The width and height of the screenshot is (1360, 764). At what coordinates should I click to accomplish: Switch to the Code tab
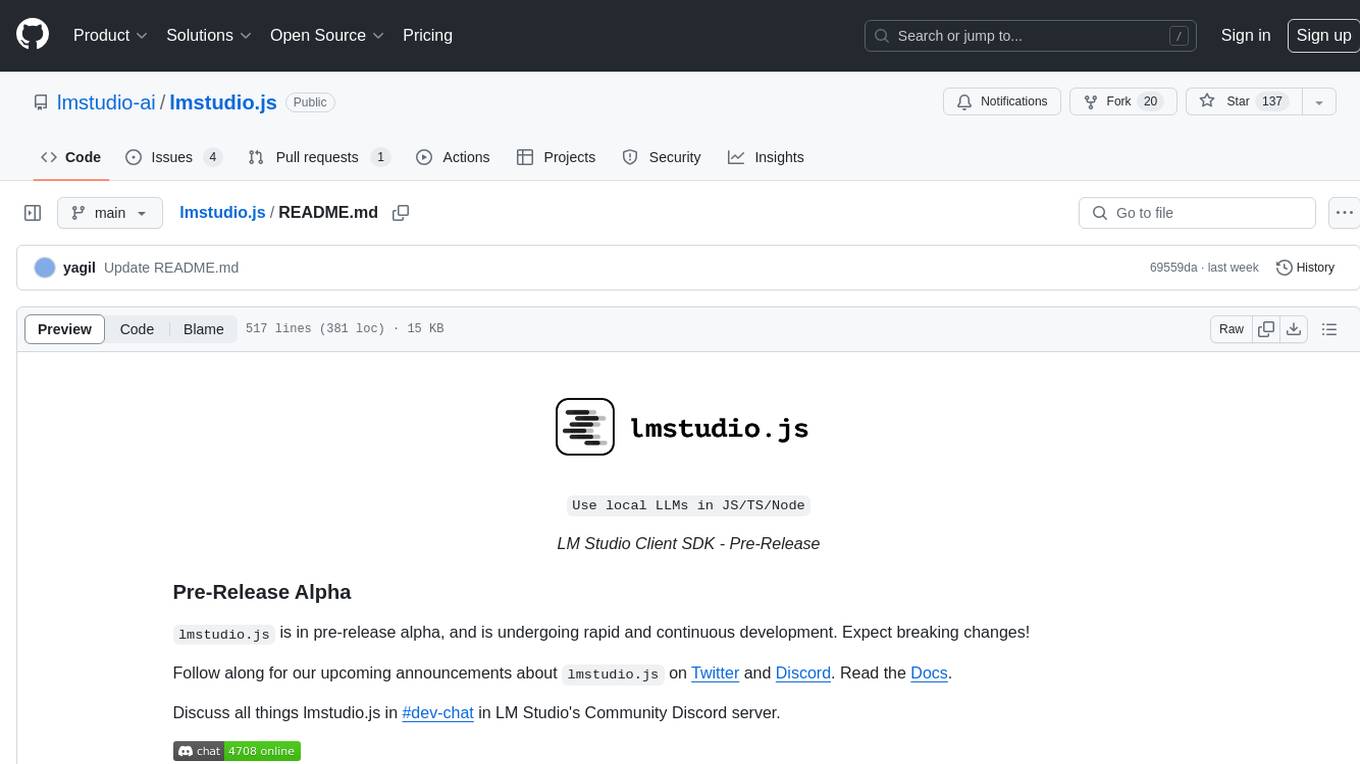(70, 157)
